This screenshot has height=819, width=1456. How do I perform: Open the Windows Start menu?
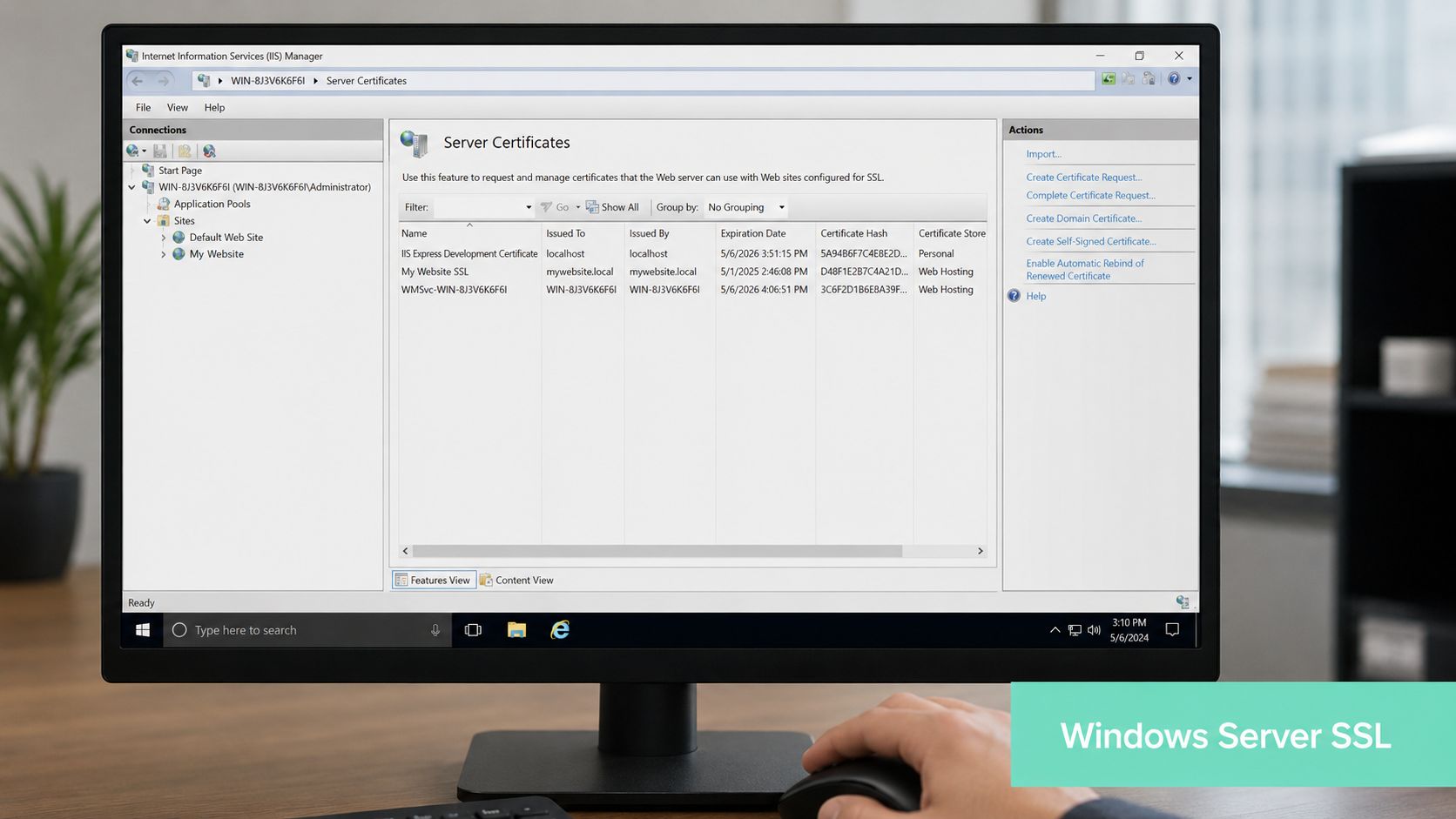(143, 630)
